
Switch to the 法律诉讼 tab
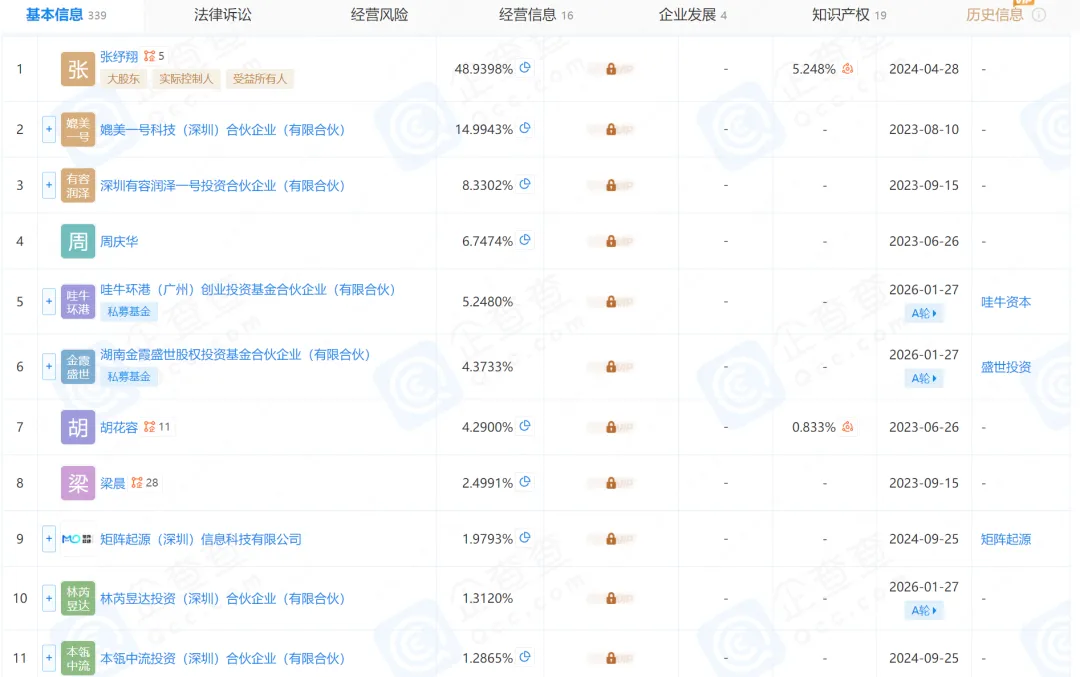pyautogui.click(x=222, y=14)
